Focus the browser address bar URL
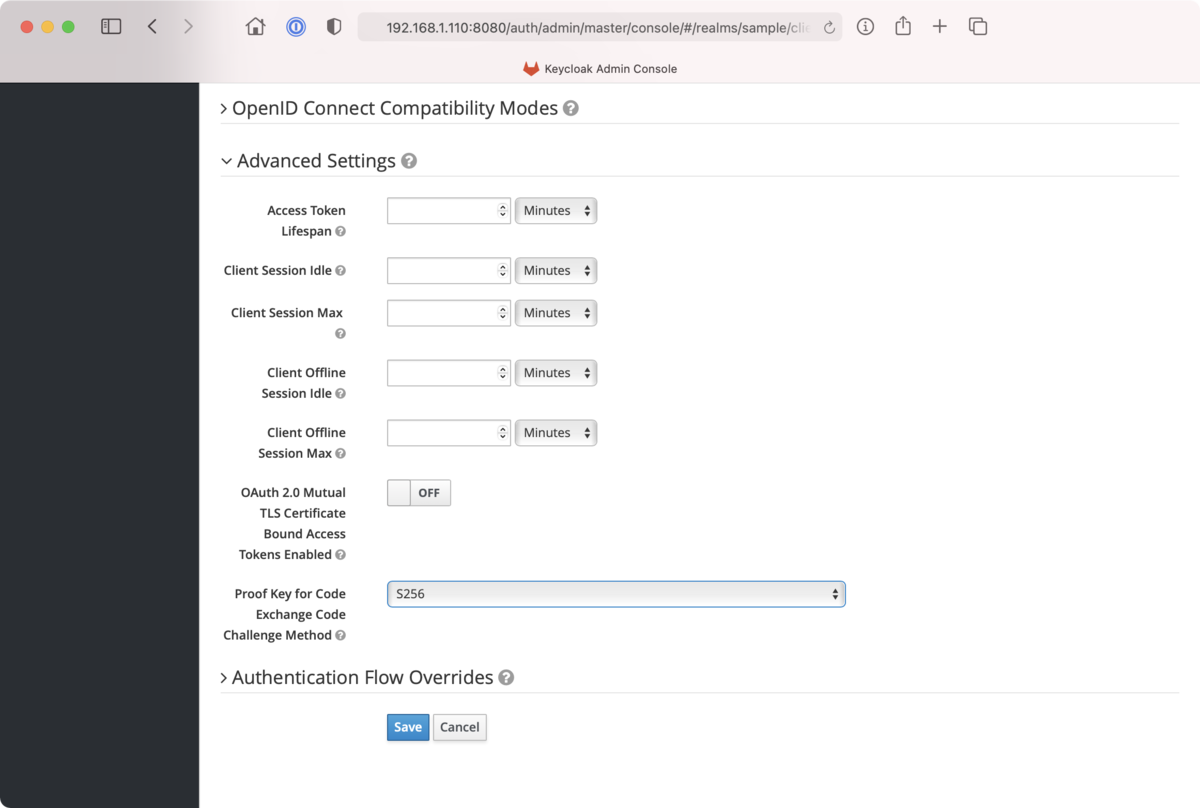1200x808 pixels. [x=600, y=28]
